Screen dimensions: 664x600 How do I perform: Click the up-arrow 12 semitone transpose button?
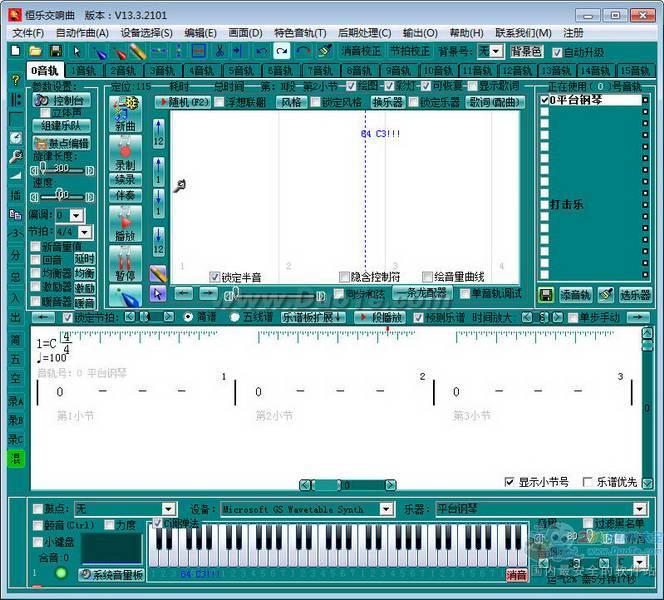(x=158, y=133)
